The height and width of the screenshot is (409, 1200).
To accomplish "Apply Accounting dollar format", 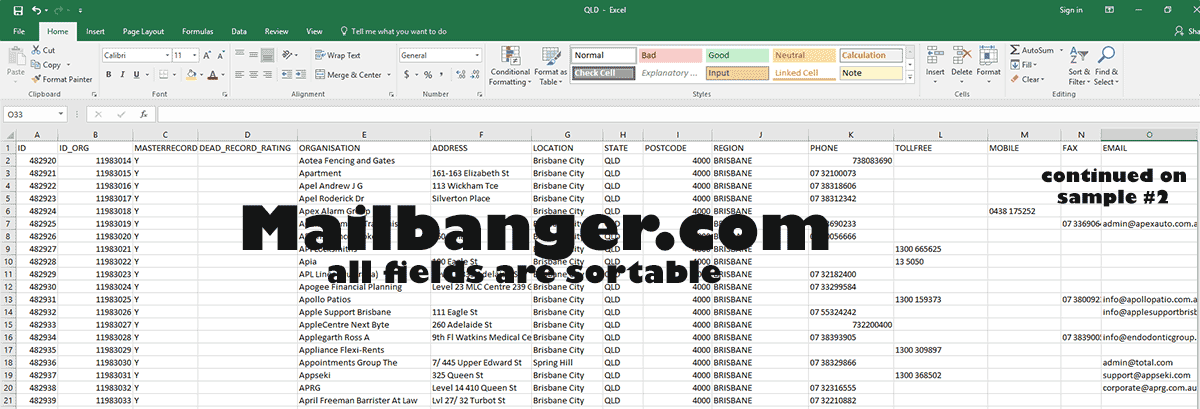I will coord(407,74).
